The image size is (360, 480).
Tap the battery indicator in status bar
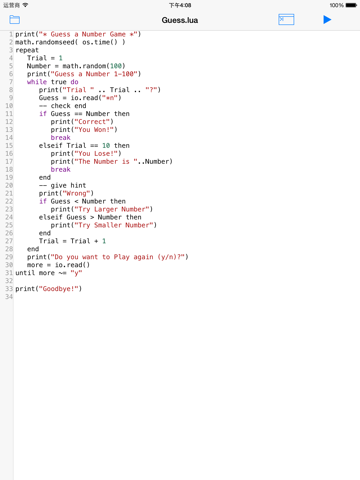[351, 5]
